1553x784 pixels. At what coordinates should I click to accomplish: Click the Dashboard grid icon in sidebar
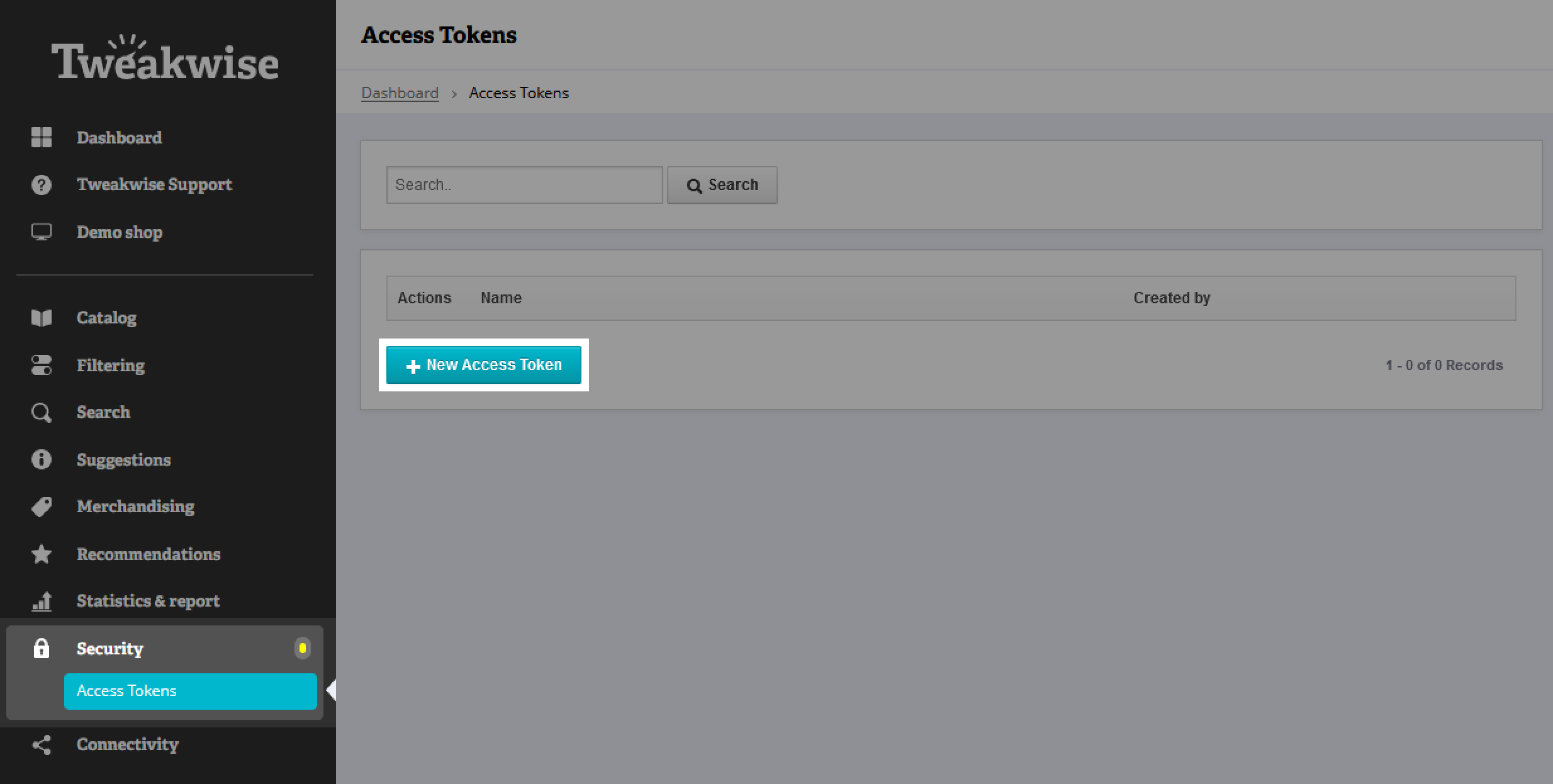tap(42, 137)
